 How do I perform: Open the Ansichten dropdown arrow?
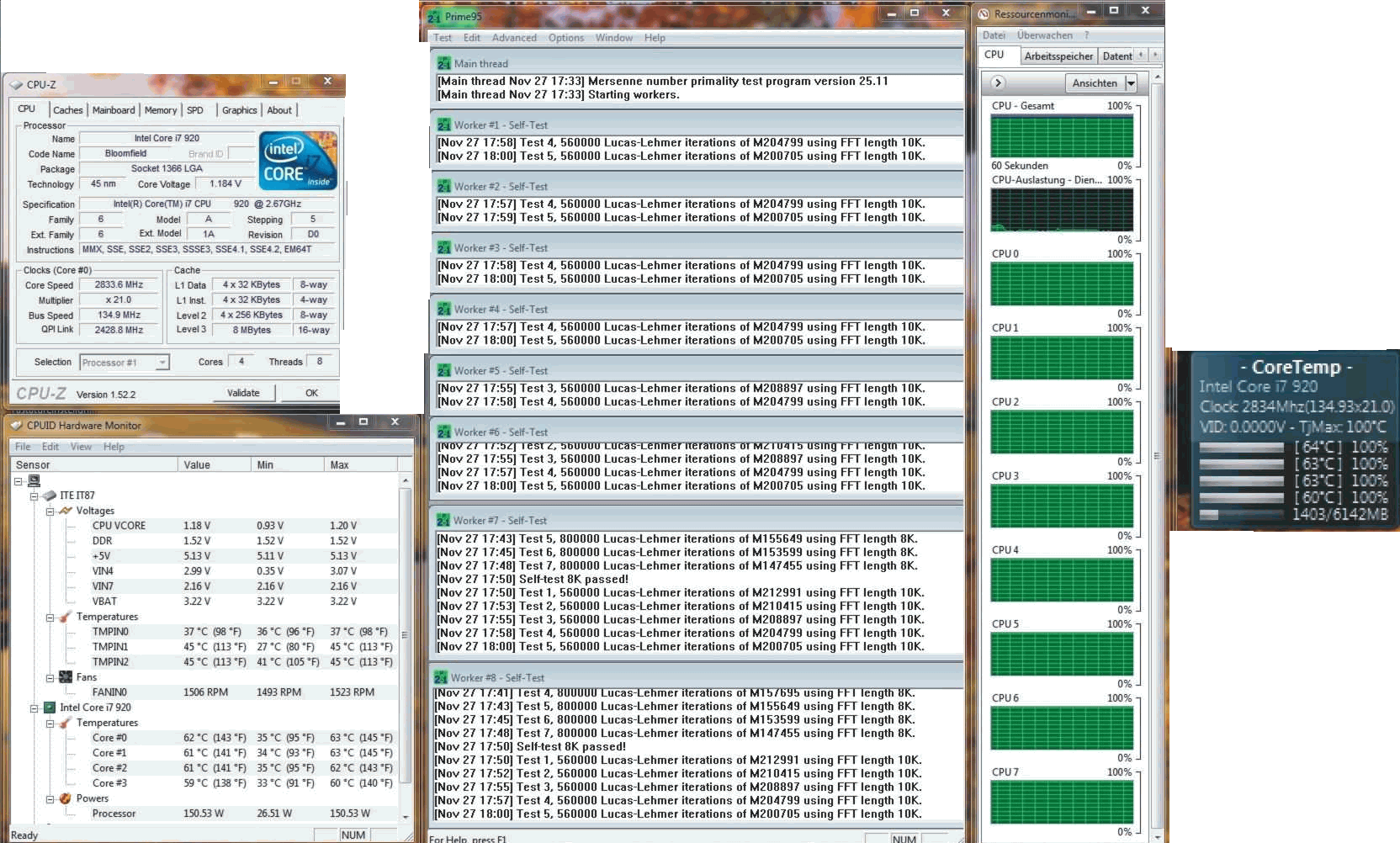[1131, 83]
